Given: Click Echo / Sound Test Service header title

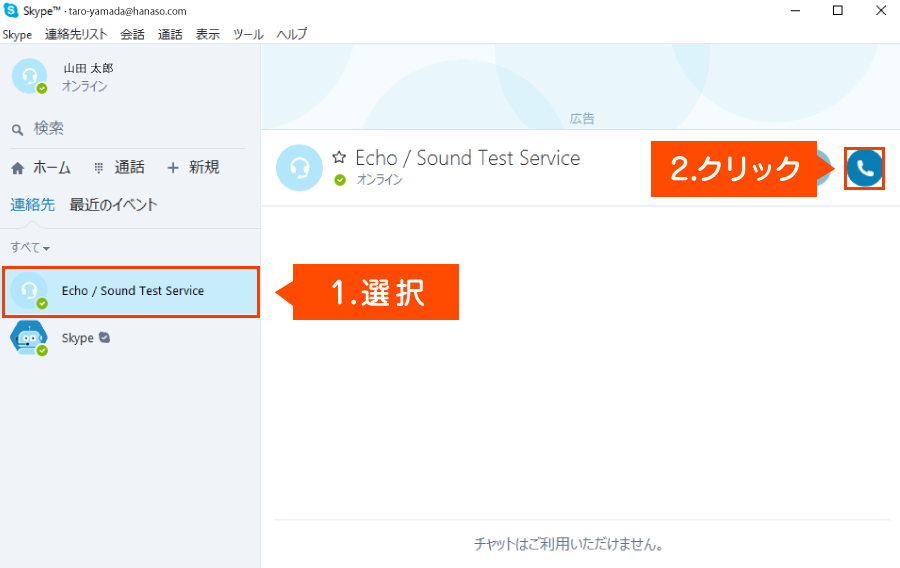Looking at the screenshot, I should pyautogui.click(x=468, y=158).
